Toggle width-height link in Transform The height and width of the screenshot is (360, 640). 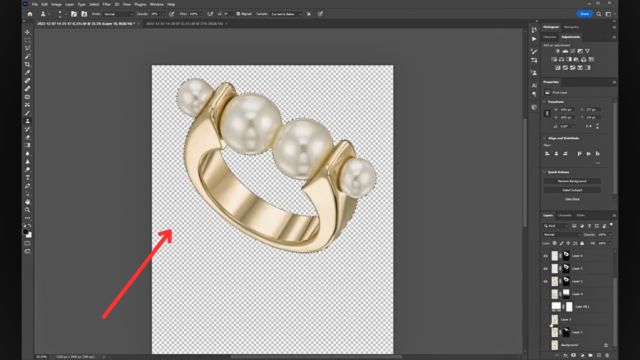(x=547, y=113)
